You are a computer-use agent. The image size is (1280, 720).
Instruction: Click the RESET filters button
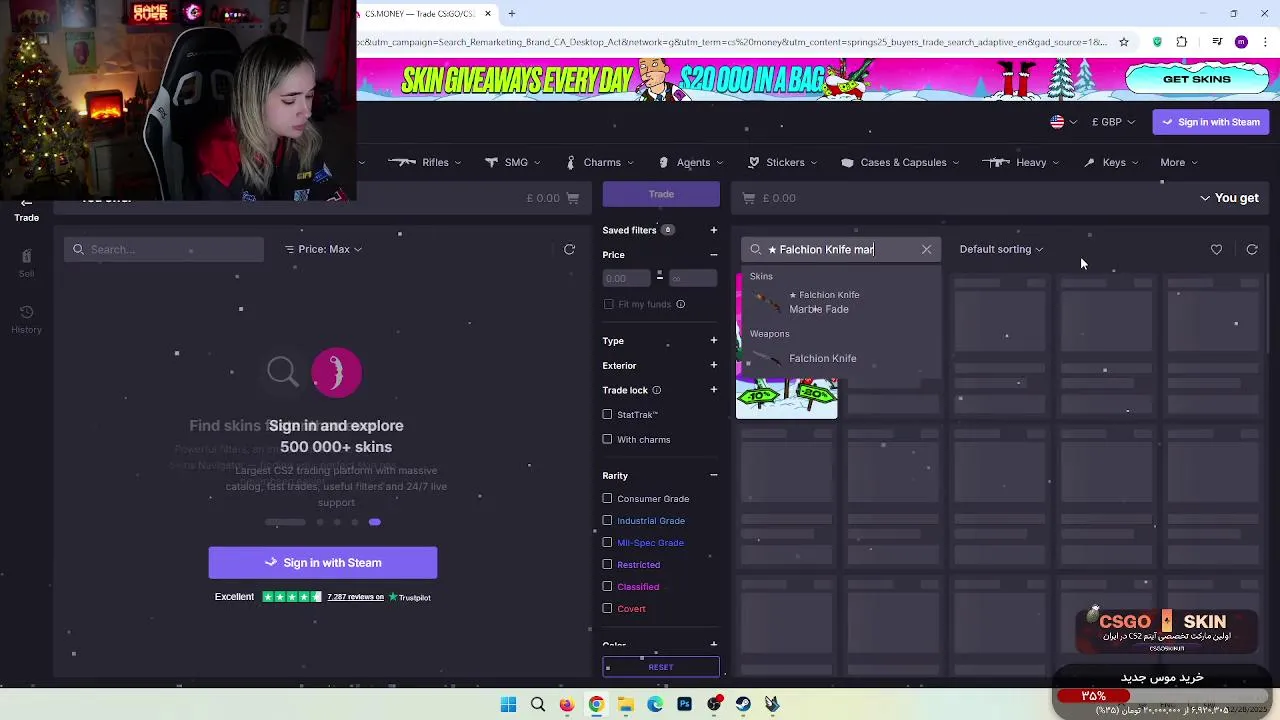661,667
